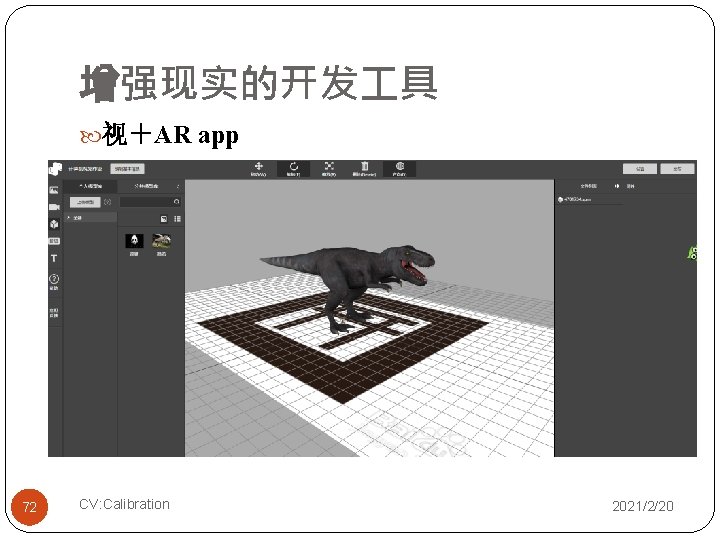This screenshot has width=720, height=540.
Task: Click the light button next to app title
Action: click(127, 169)
